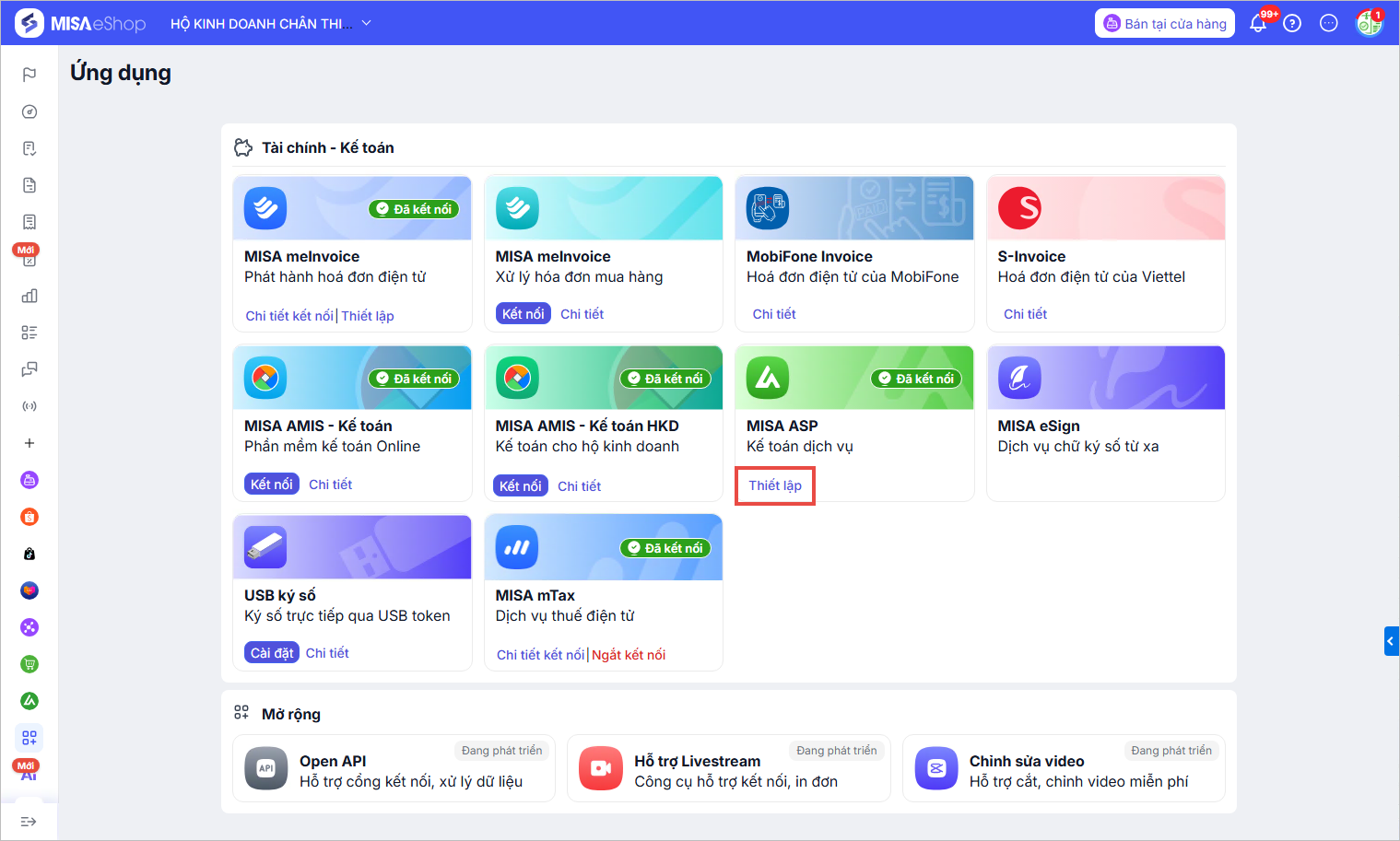Viewport: 1400px width, 841px height.
Task: Click the Bán tại cửa hàng button
Action: (1165, 23)
